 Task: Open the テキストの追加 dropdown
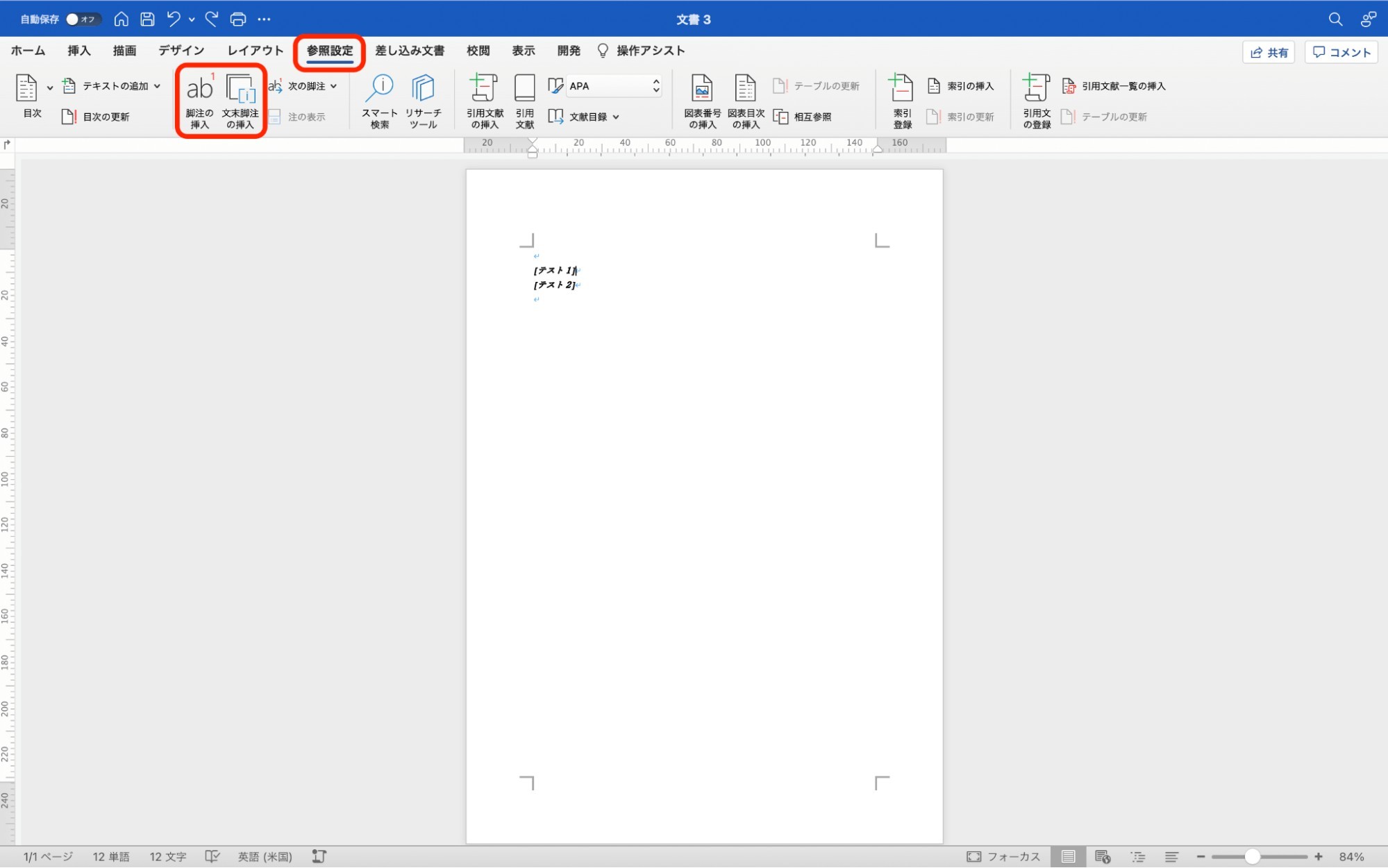[x=112, y=86]
